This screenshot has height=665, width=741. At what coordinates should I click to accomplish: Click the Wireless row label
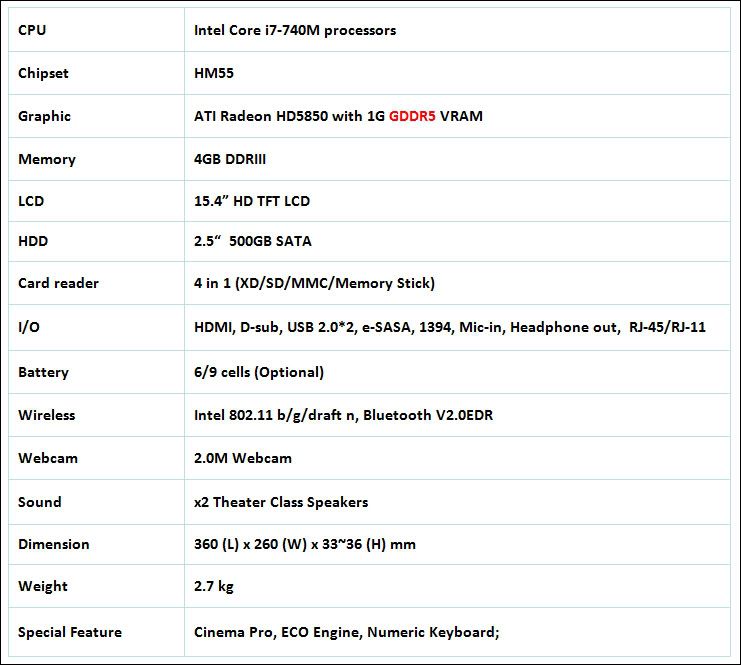46,415
